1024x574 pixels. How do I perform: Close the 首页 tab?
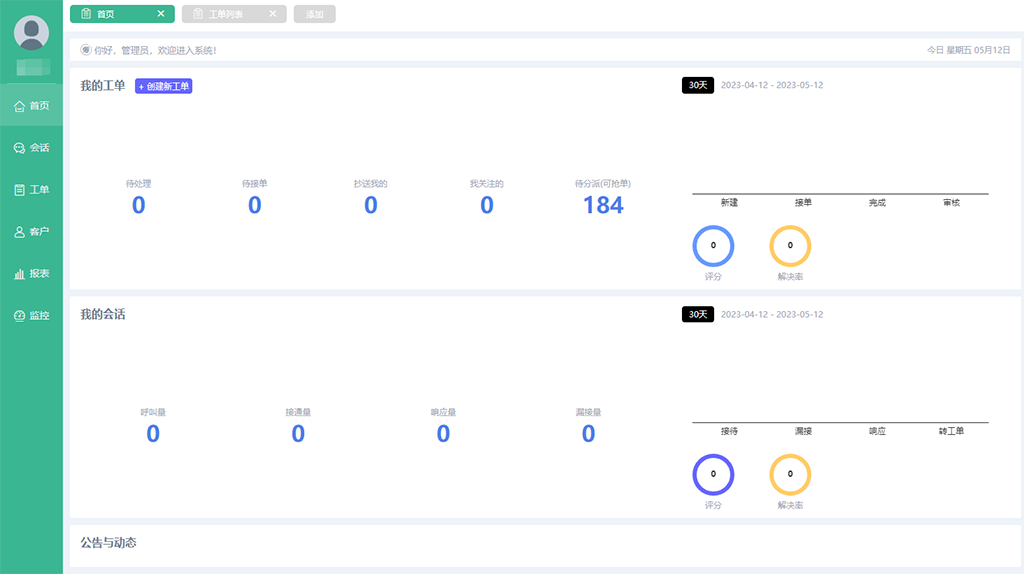click(161, 14)
